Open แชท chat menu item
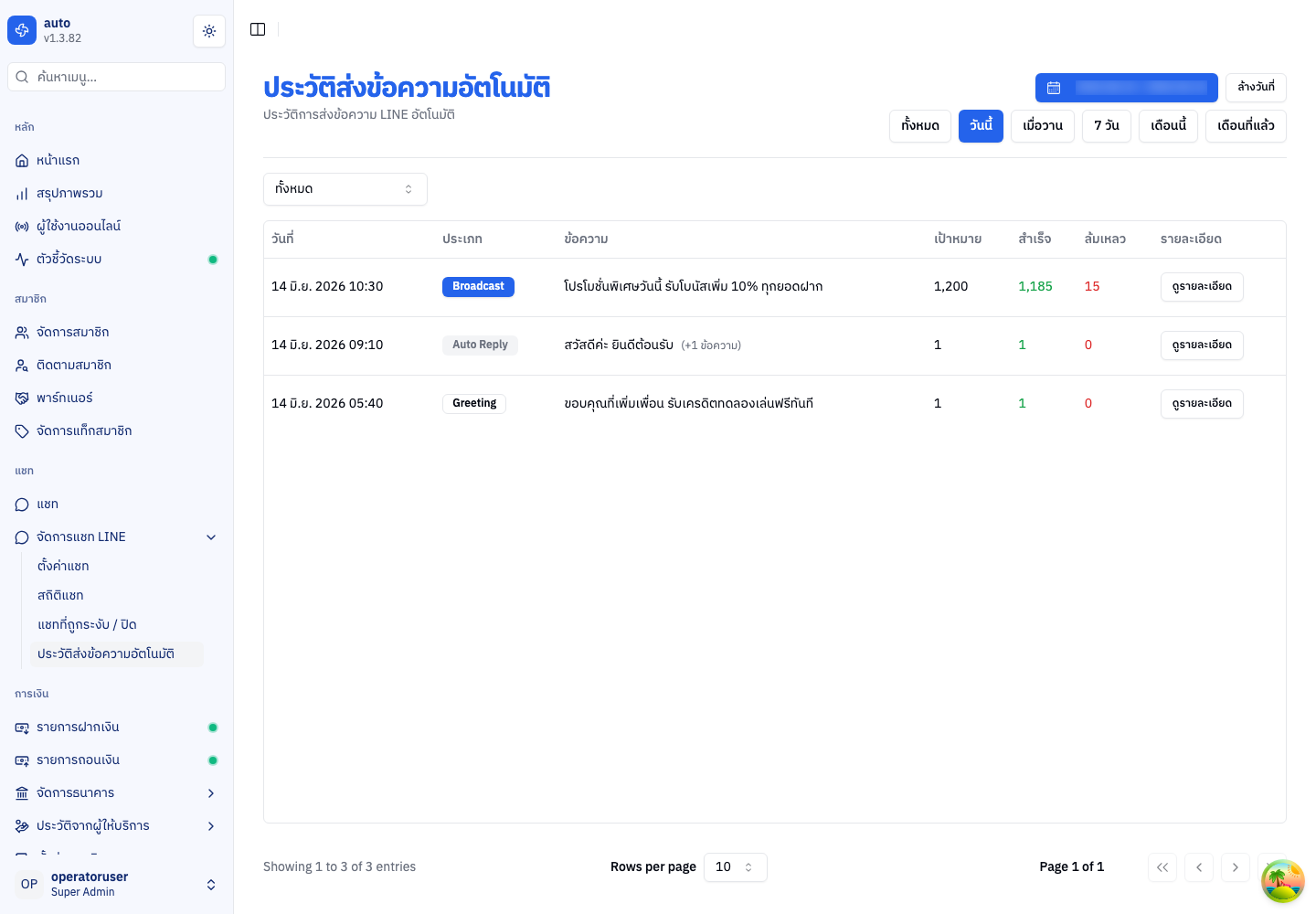 point(117,504)
